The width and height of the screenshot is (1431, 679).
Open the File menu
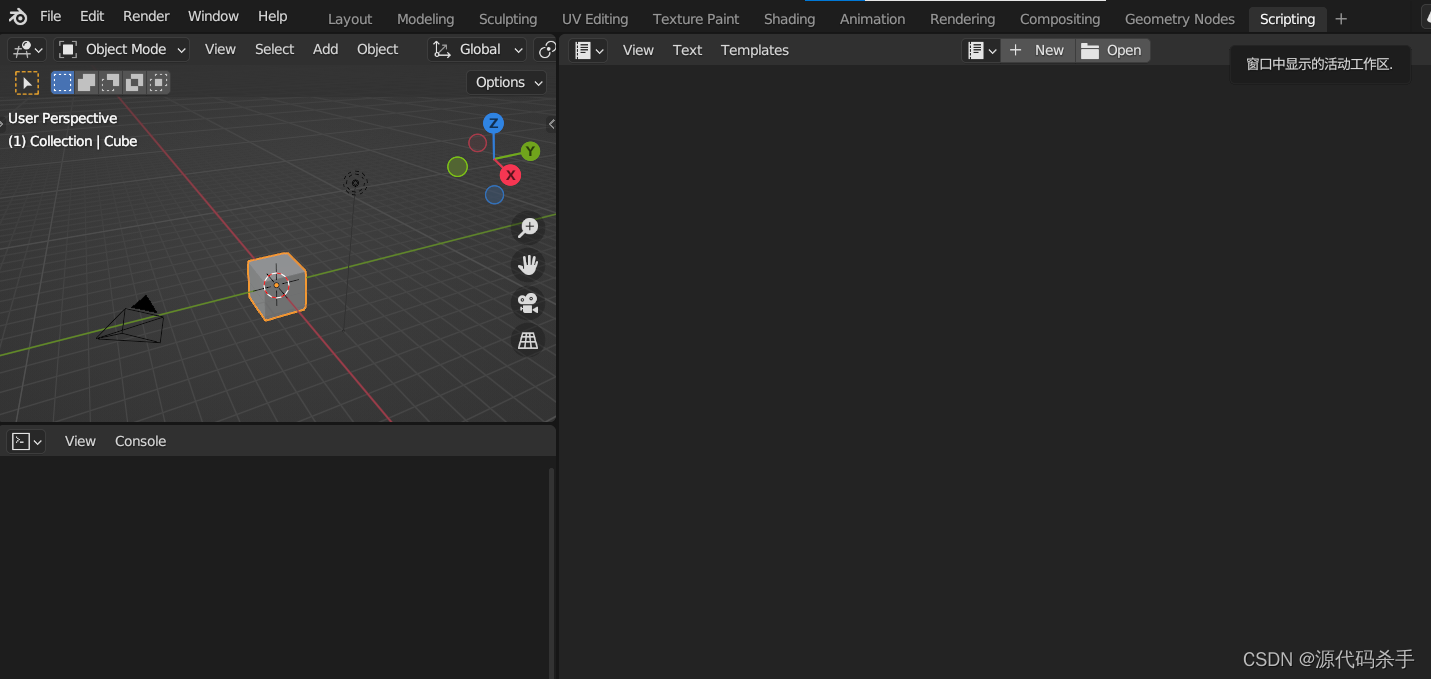tap(50, 16)
